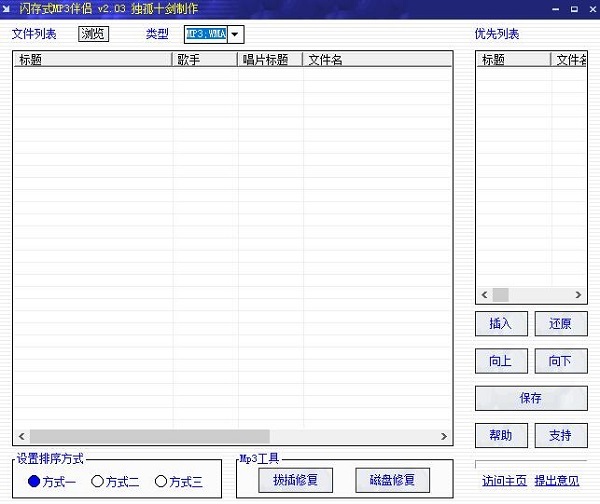Click the 文件名 column header

[x=378, y=60]
